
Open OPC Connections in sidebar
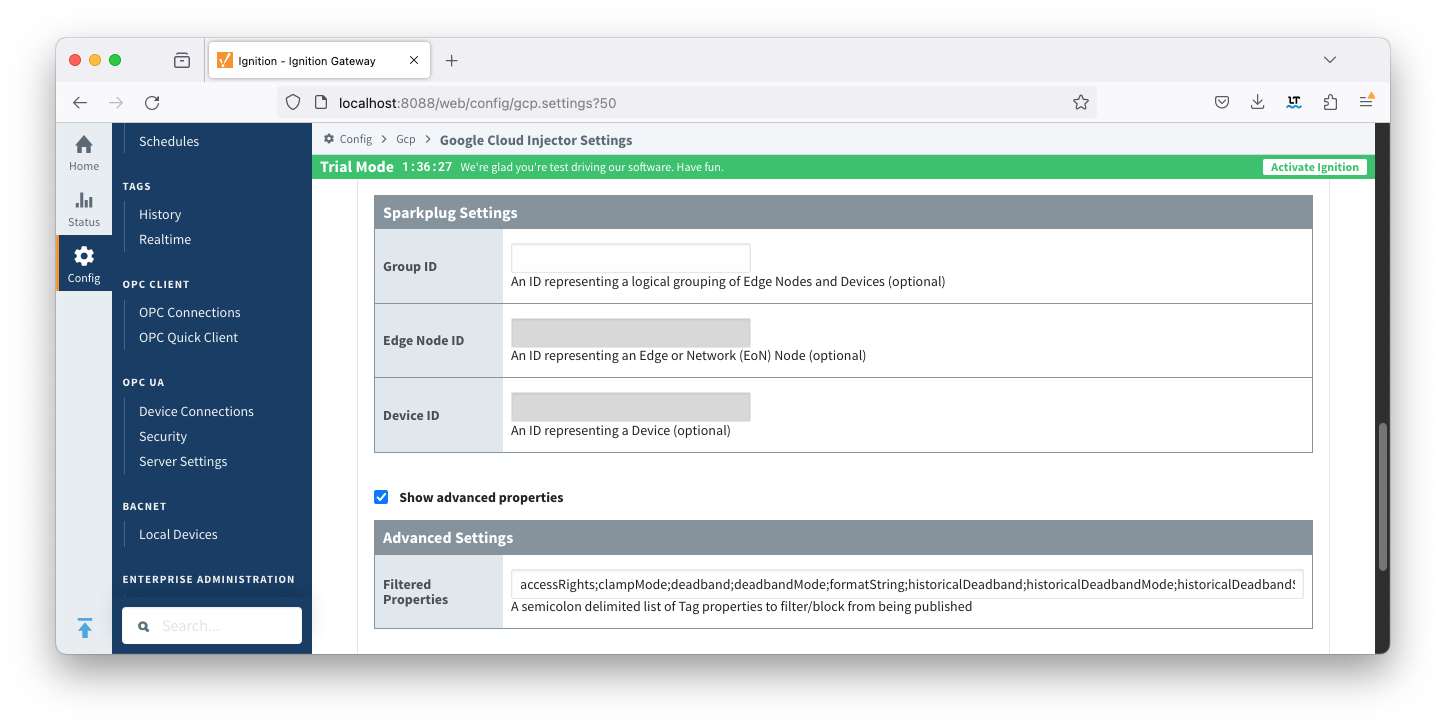pyautogui.click(x=189, y=312)
